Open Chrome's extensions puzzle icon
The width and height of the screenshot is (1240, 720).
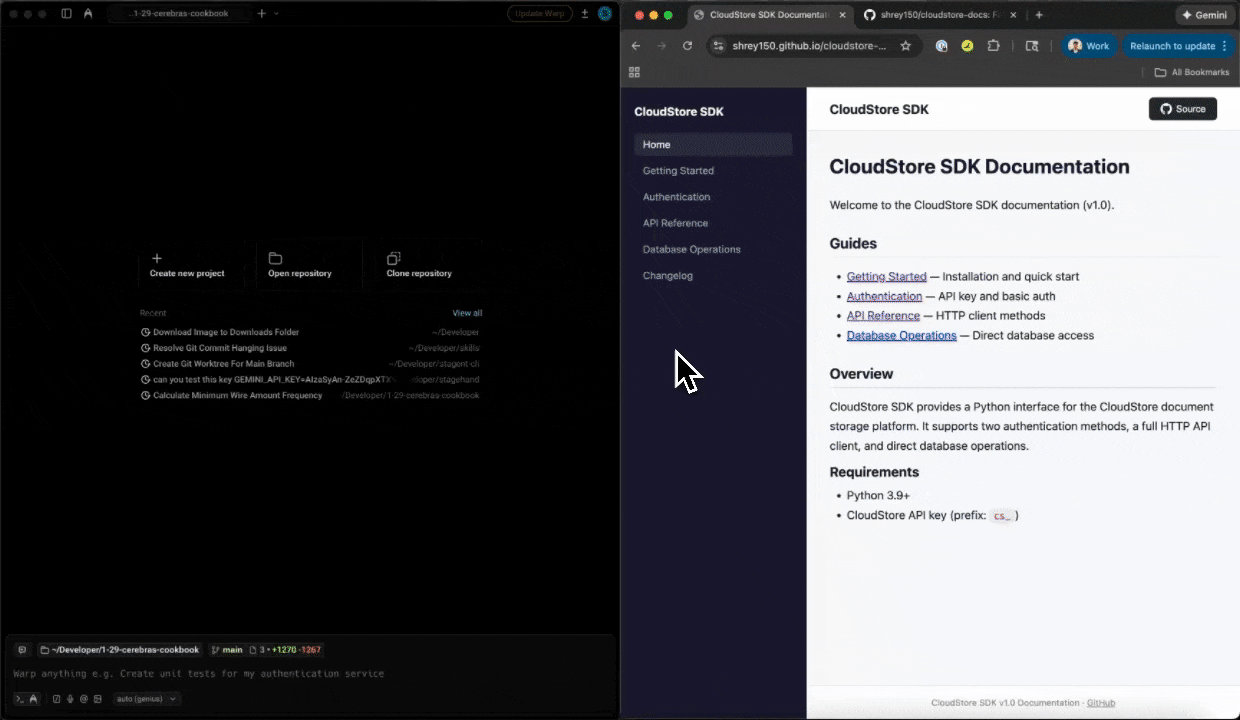pos(994,45)
